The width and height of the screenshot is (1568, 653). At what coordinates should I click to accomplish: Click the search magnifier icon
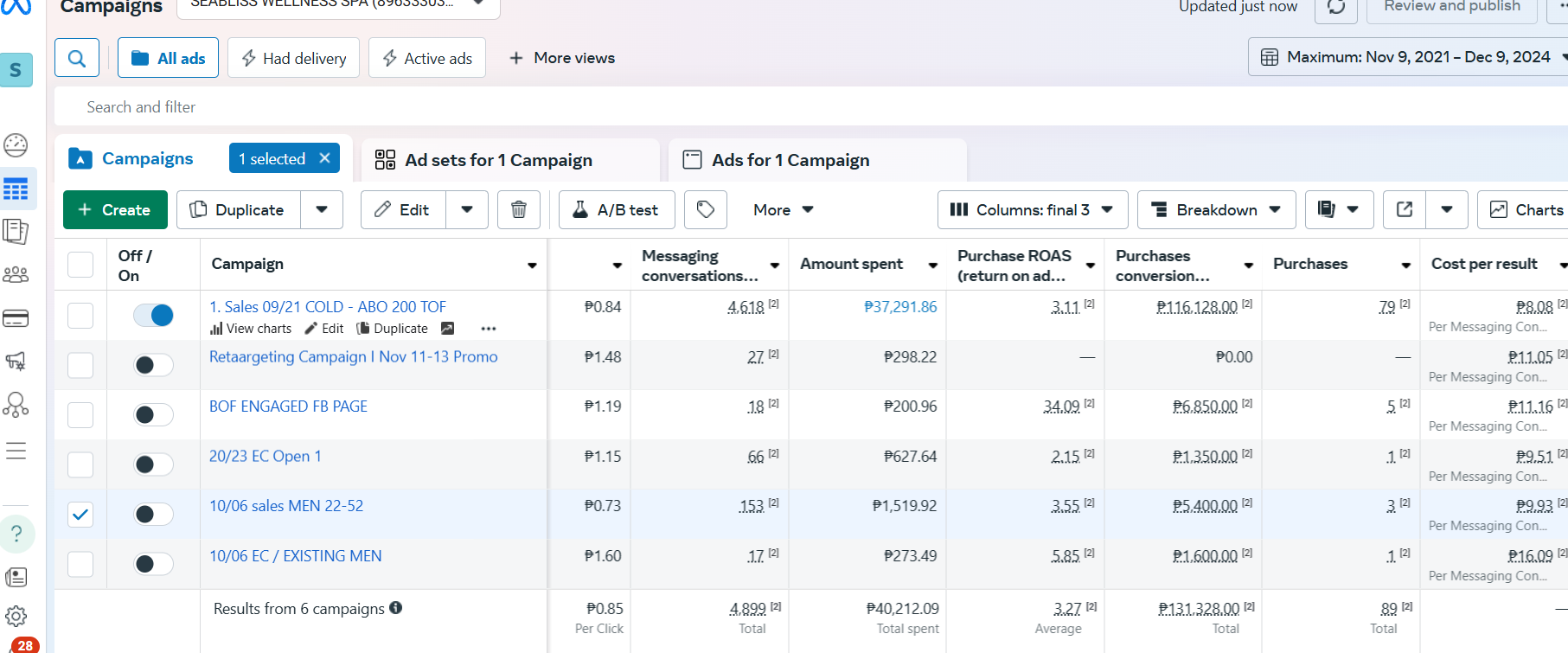[x=77, y=58]
